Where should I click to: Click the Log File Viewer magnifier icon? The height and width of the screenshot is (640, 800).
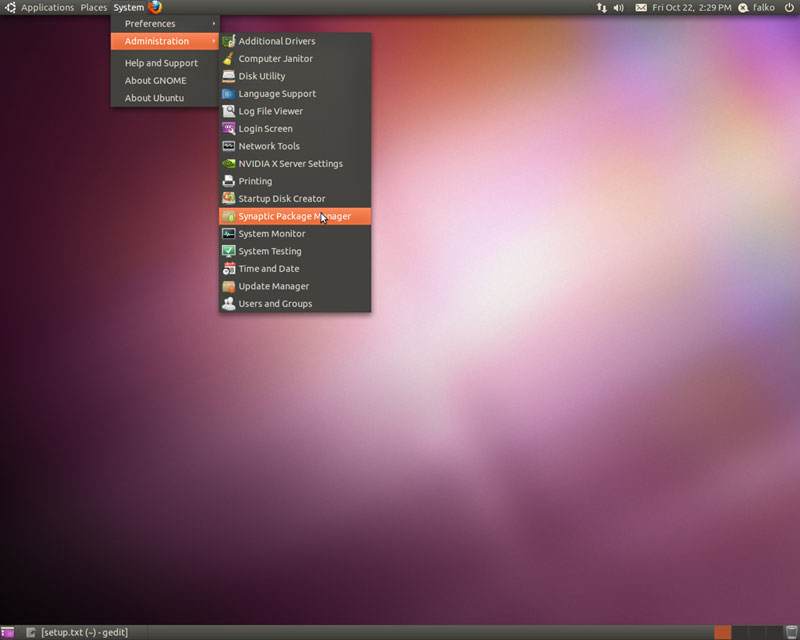229,111
